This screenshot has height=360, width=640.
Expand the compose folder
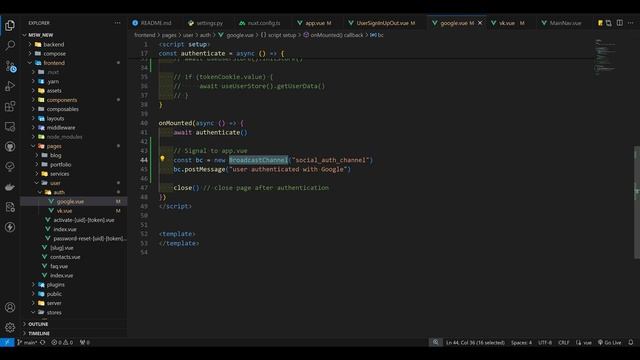pyautogui.click(x=54, y=53)
